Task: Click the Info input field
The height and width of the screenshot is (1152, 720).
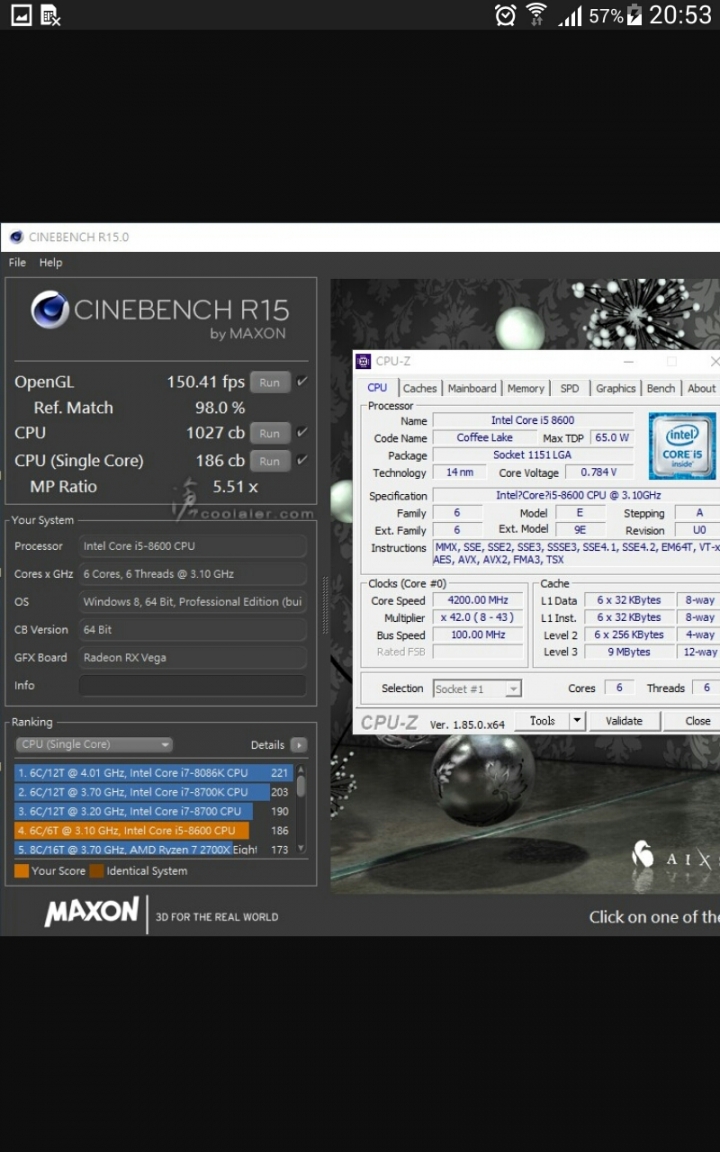Action: pyautogui.click(x=192, y=685)
